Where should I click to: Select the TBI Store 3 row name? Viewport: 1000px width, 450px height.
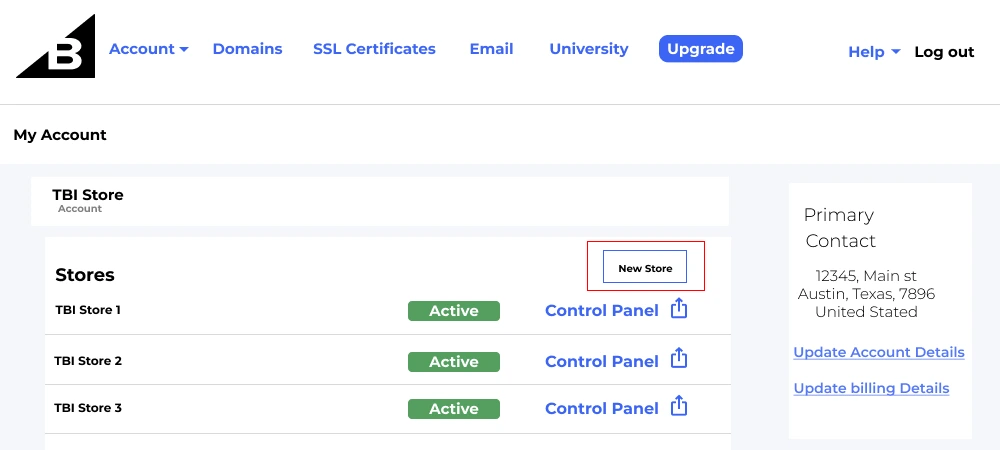coord(88,408)
